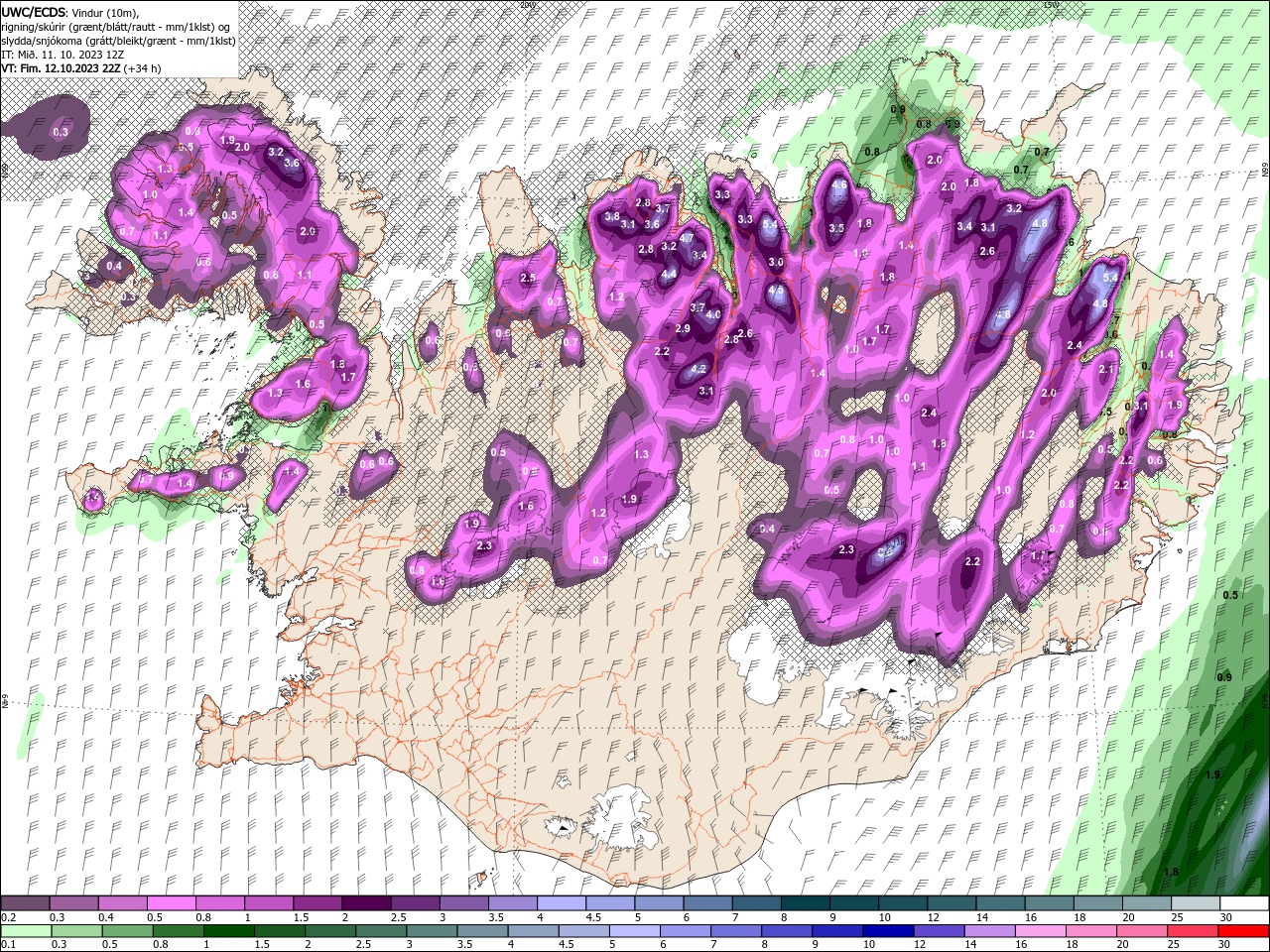Viewport: 1270px width, 952px height.
Task: Click the 3.5 snowfall value on map
Action: [x=836, y=228]
